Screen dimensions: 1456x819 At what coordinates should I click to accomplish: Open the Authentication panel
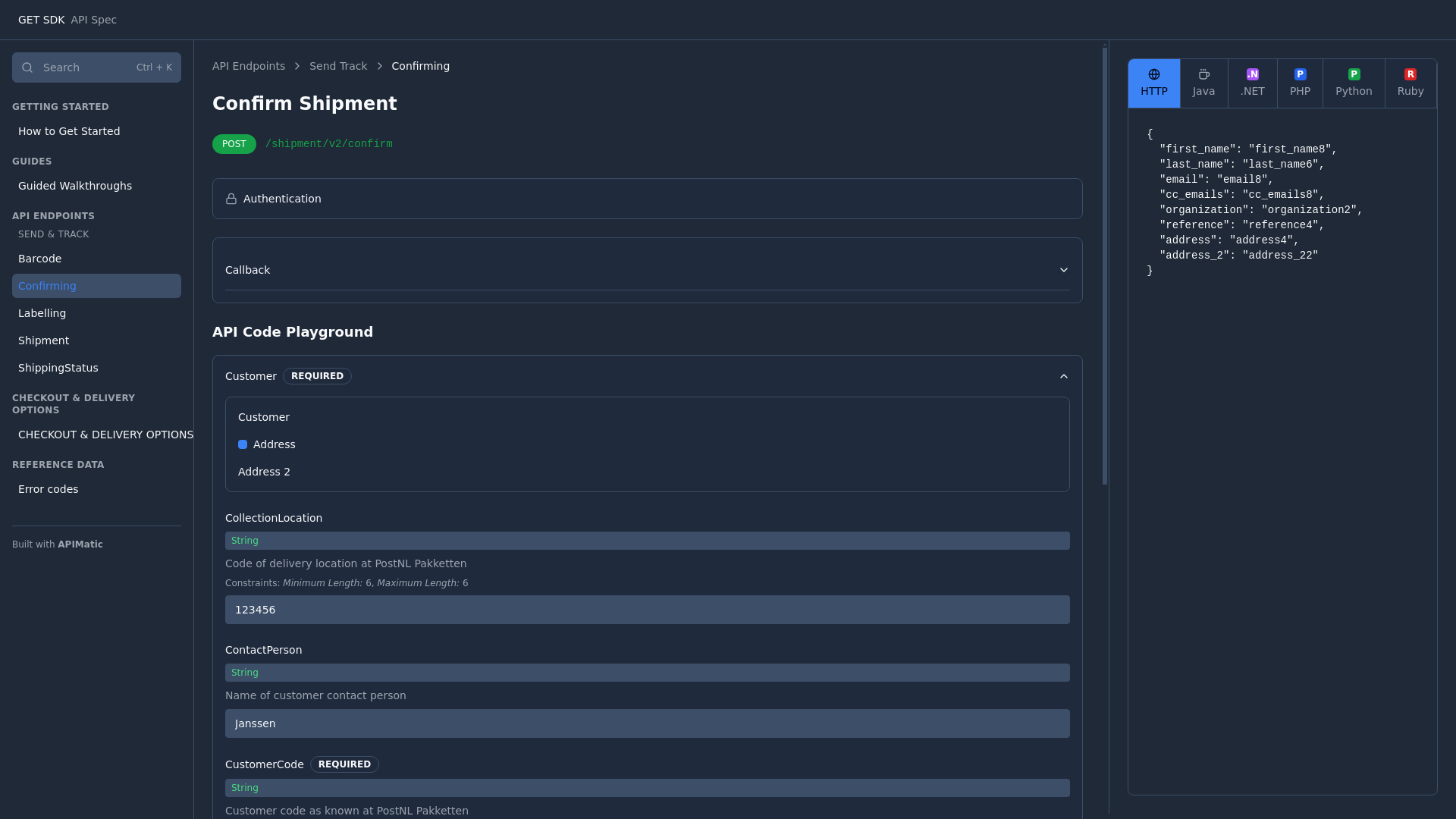(x=648, y=199)
